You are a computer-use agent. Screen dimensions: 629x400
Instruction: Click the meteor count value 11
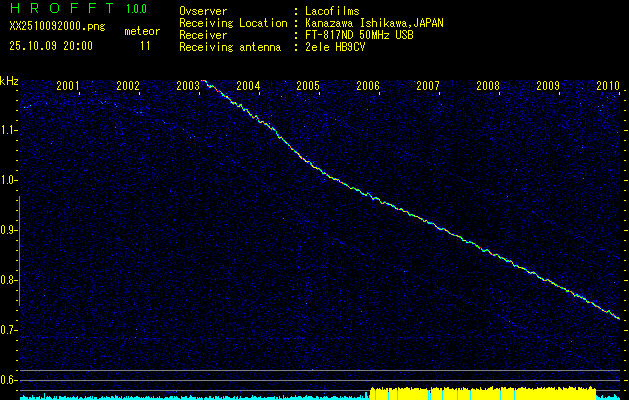145,46
